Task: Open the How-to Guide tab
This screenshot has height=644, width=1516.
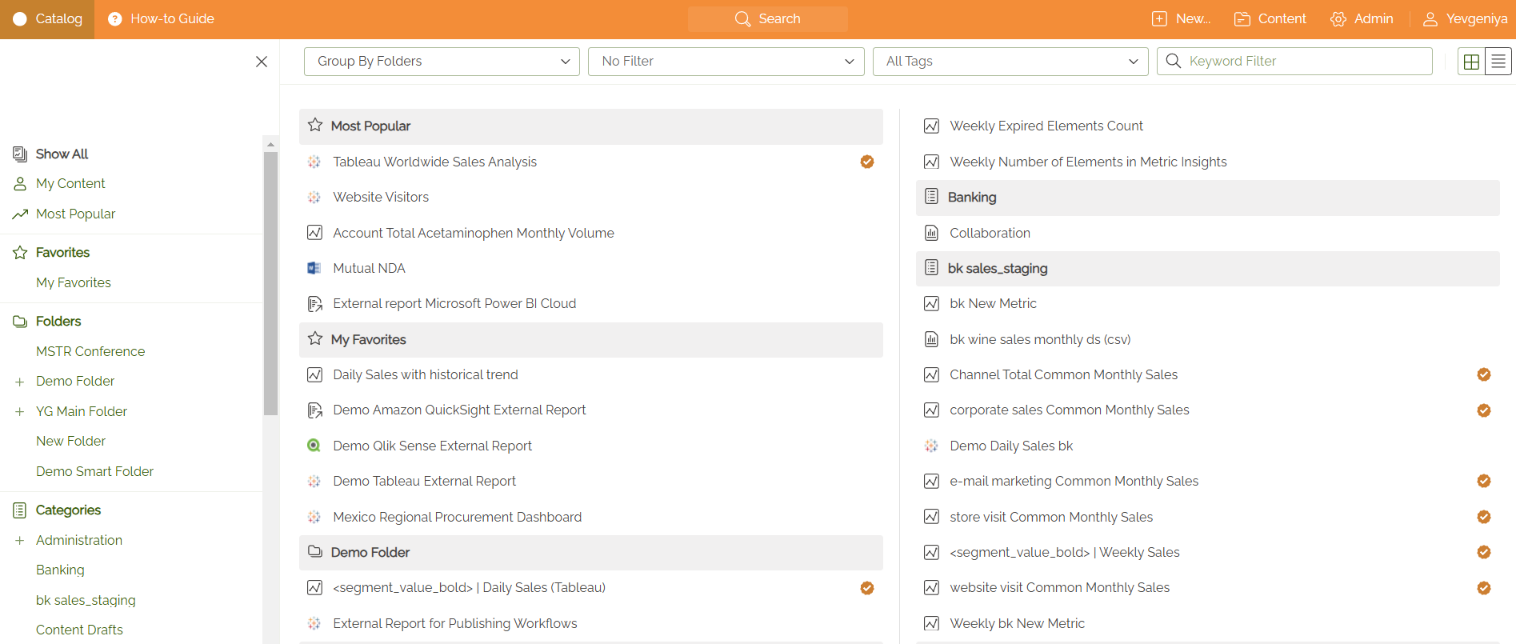Action: pos(161,19)
